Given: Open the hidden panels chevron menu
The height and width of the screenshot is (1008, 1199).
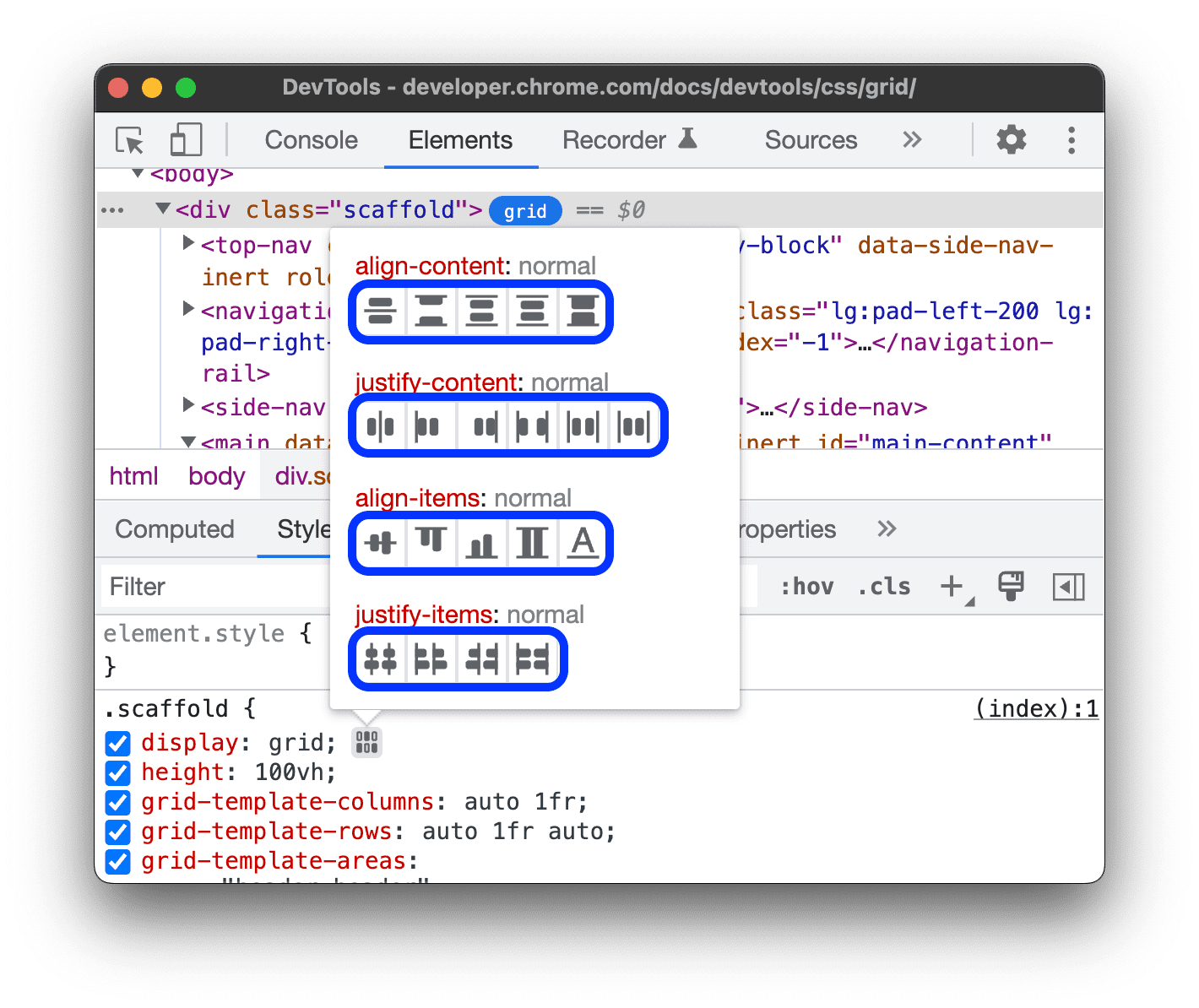Looking at the screenshot, I should tap(912, 140).
